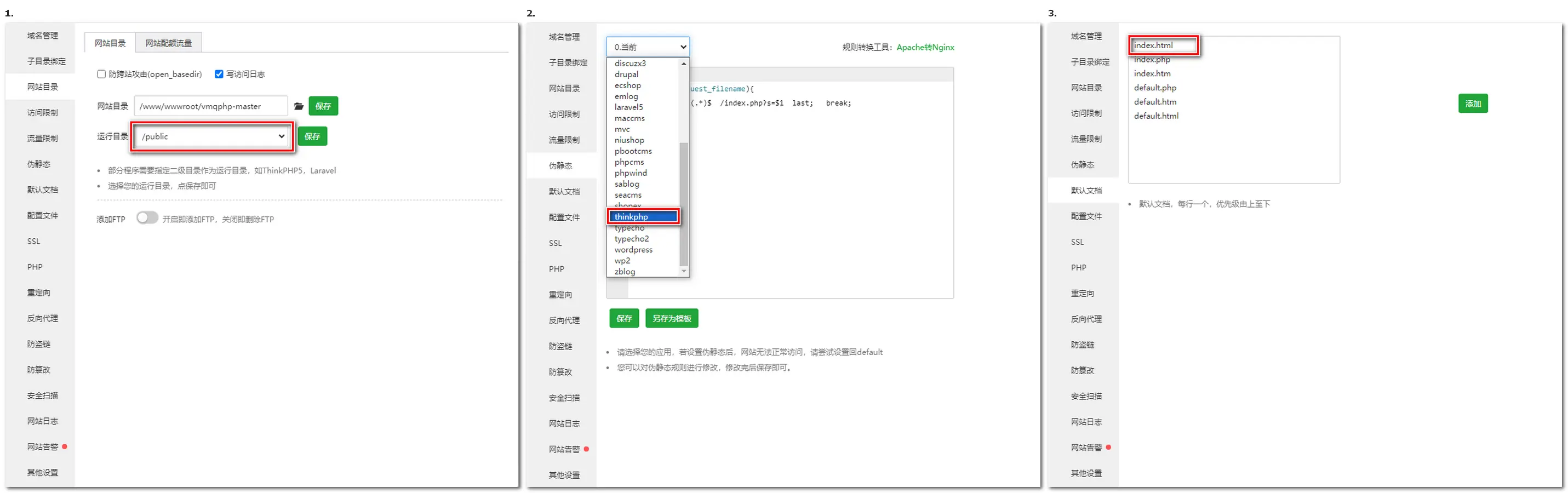Screen dimensions: 1568x493
Task: Click index.php line in default documents box
Action: pos(1152,59)
